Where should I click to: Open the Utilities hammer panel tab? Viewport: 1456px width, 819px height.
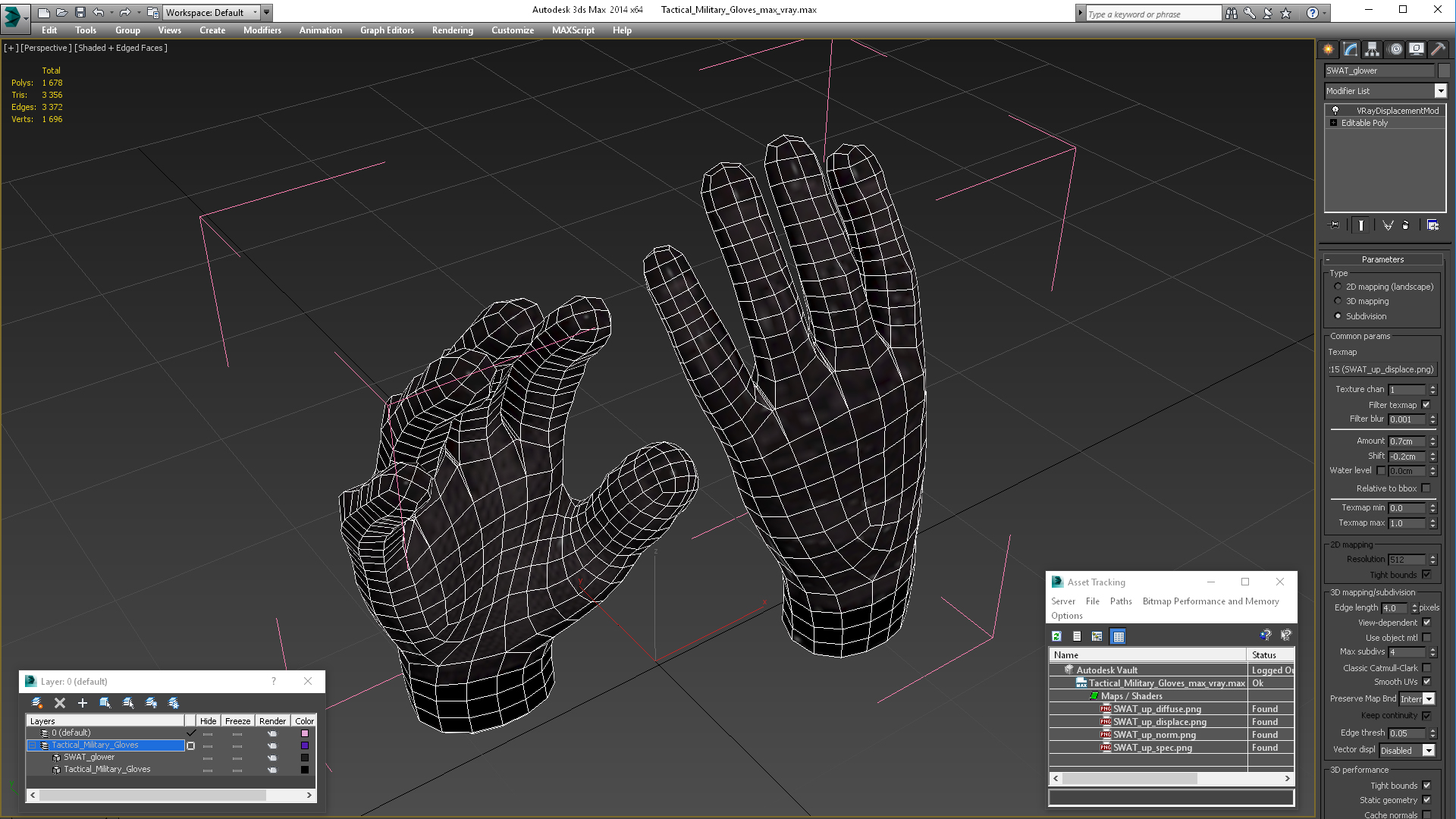[1438, 49]
